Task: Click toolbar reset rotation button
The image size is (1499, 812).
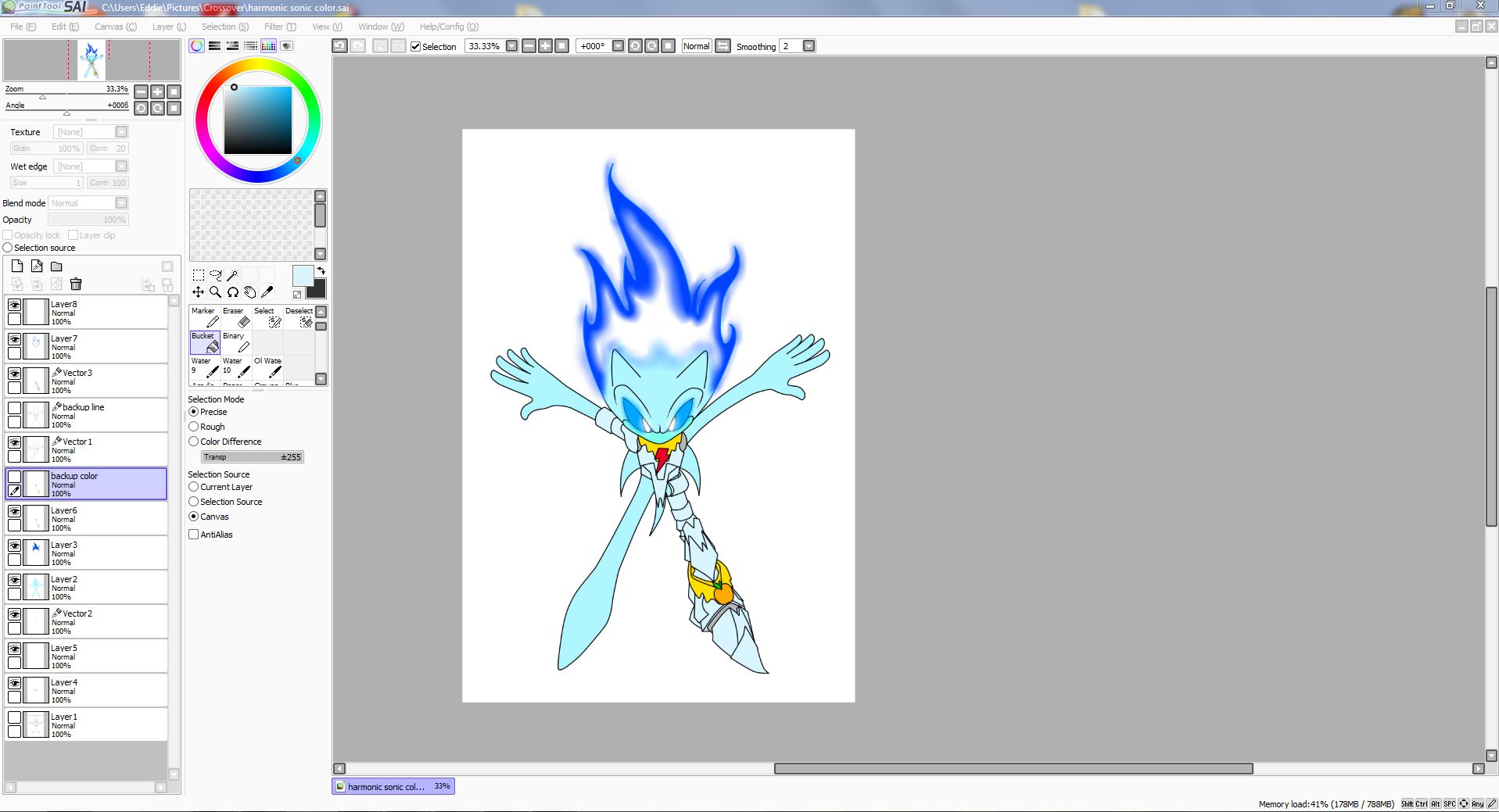Action: [669, 46]
